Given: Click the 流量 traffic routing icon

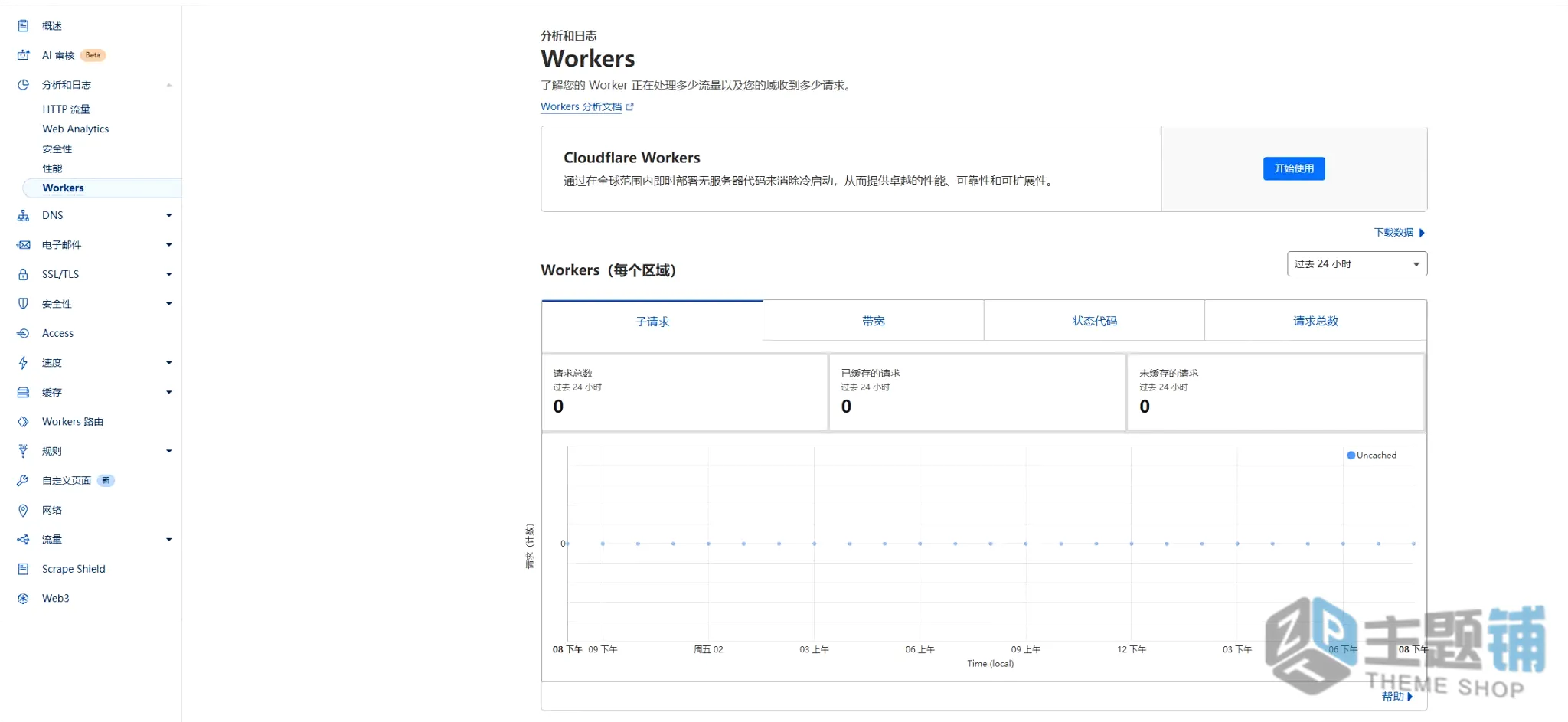Looking at the screenshot, I should coord(23,540).
